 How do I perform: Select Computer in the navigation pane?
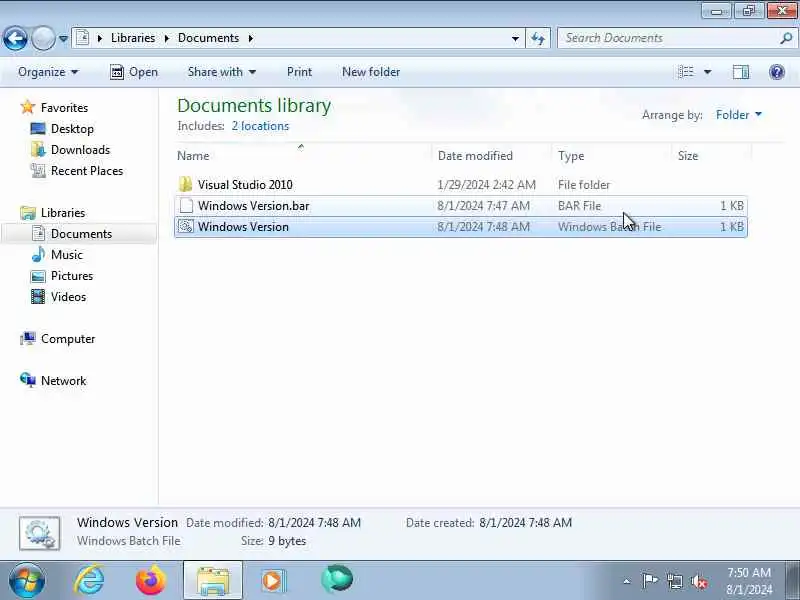pyautogui.click(x=68, y=339)
